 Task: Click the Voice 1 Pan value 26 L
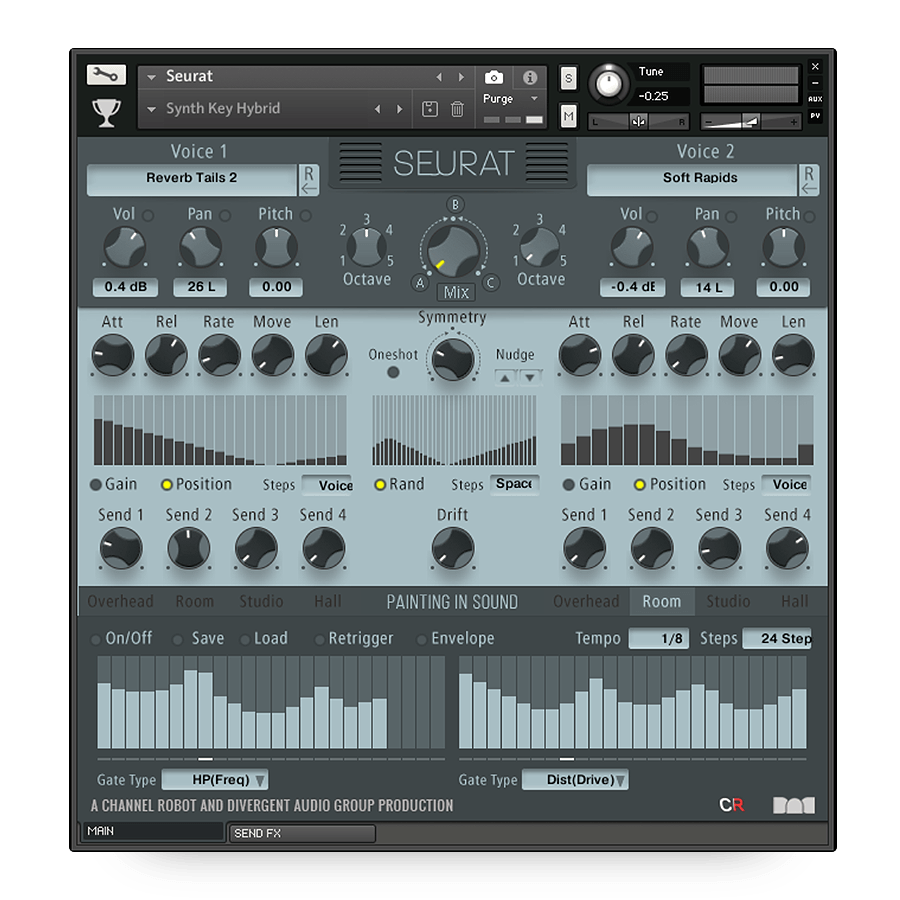pos(200,287)
